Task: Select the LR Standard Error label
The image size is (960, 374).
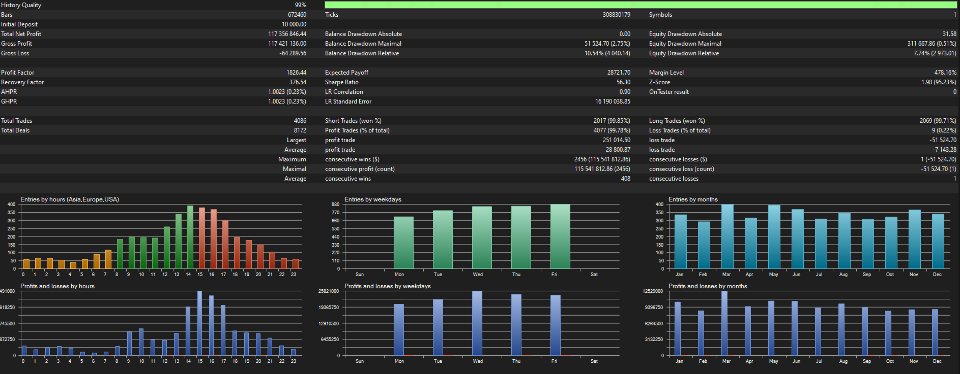Action: pyautogui.click(x=347, y=102)
